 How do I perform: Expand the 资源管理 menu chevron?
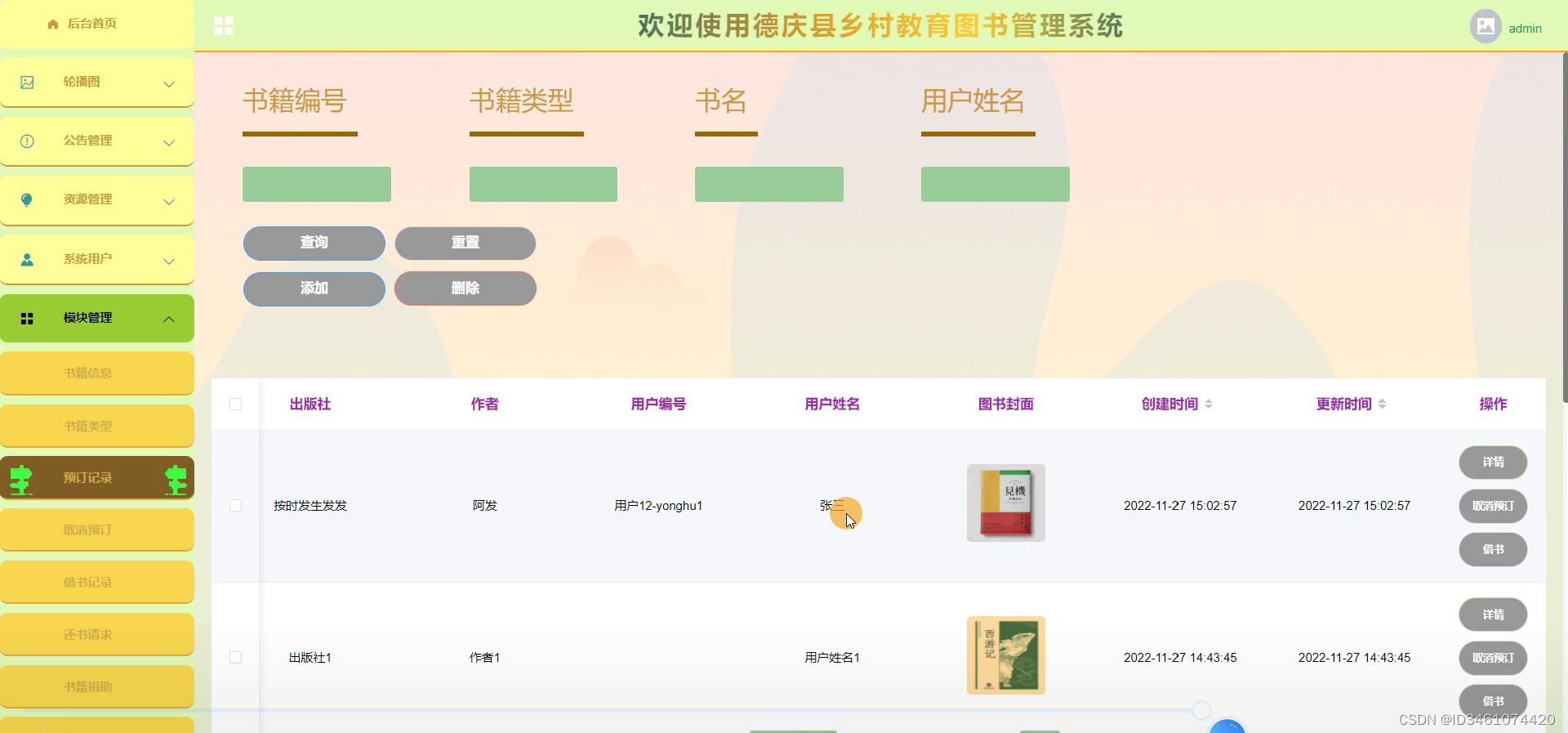[x=169, y=201]
